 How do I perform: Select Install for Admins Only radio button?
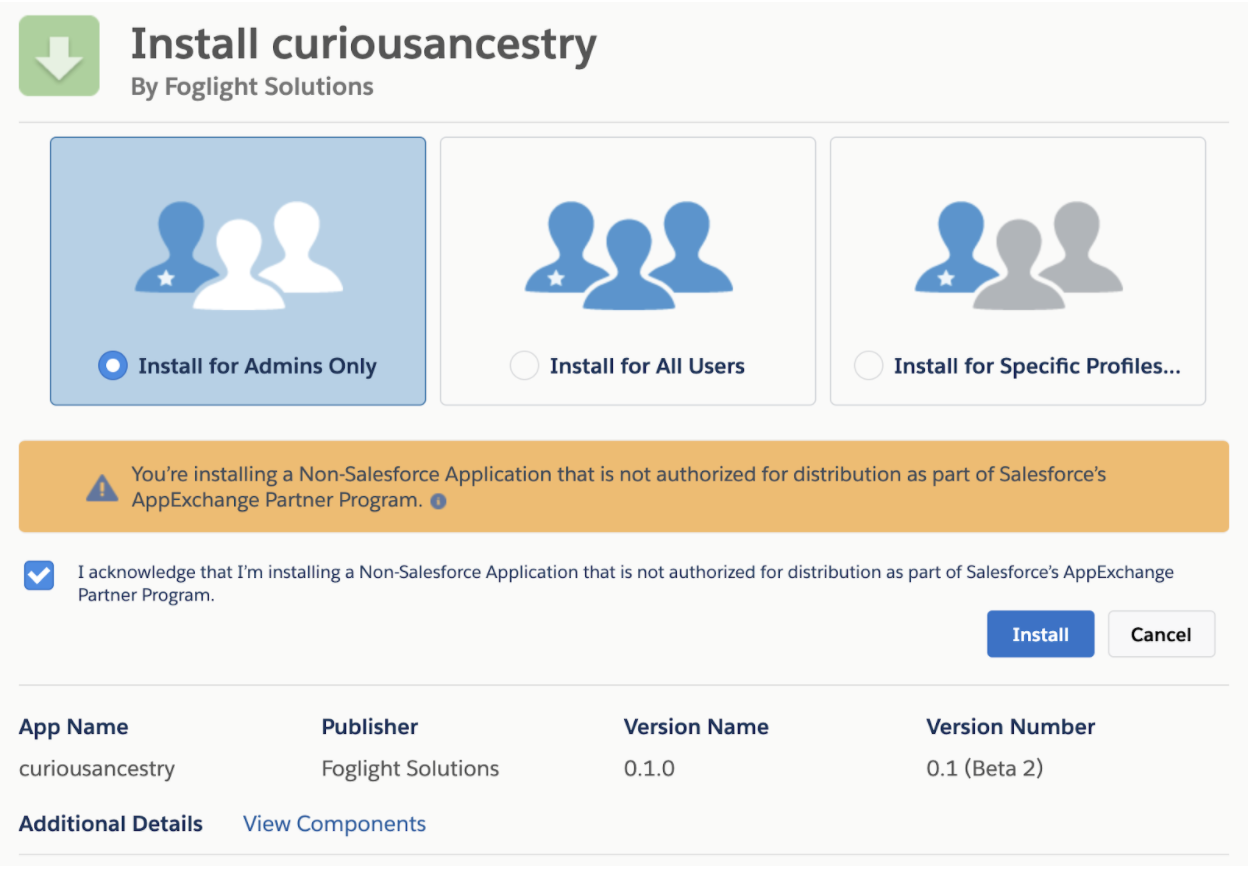(113, 366)
